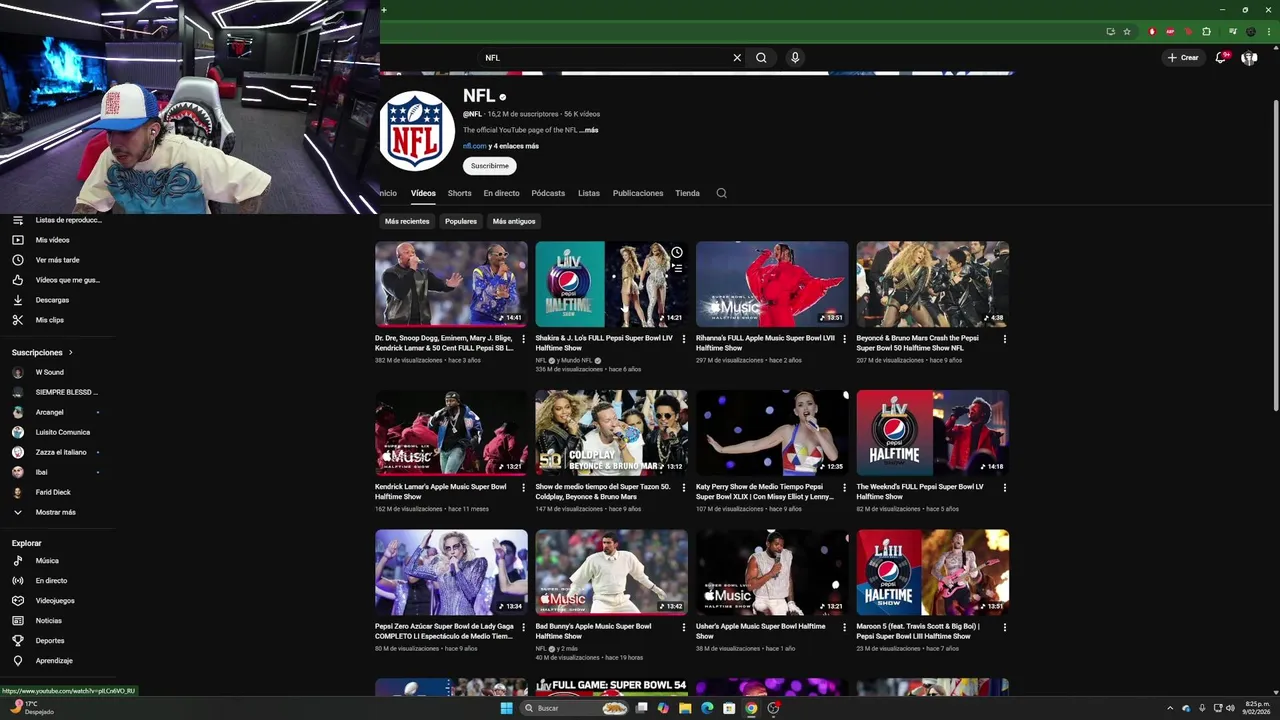Viewport: 1280px width, 720px height.
Task: Open options for Beyoncé & Bruno Mars video
Action: (1005, 339)
